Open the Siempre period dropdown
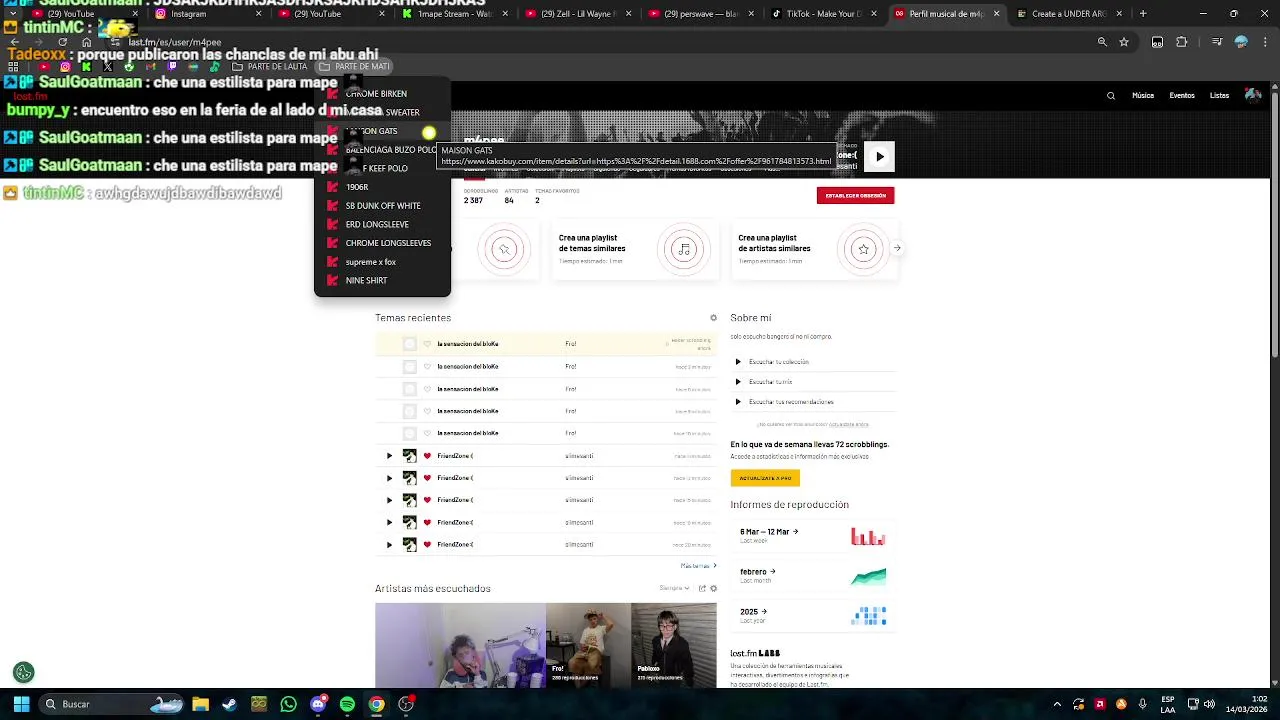The width and height of the screenshot is (1280, 720). [x=674, y=588]
